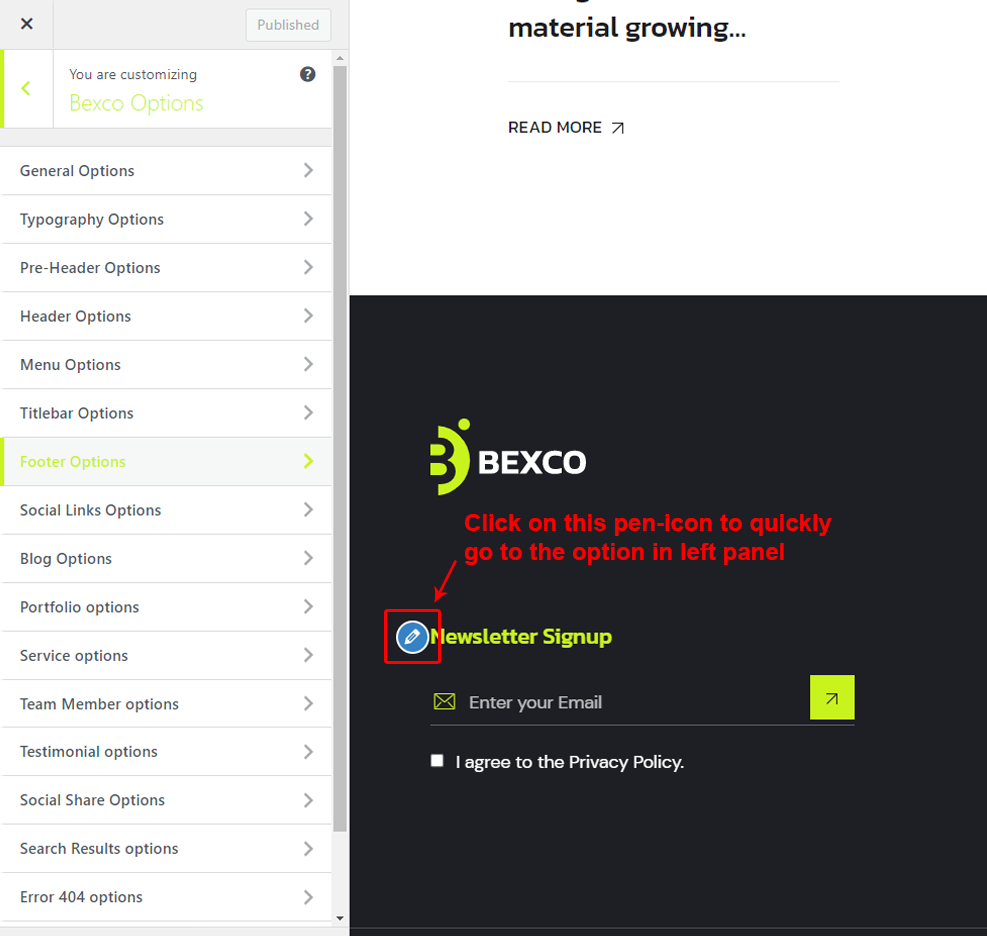Expand General Options chevron
987x936 pixels.
pyautogui.click(x=308, y=171)
